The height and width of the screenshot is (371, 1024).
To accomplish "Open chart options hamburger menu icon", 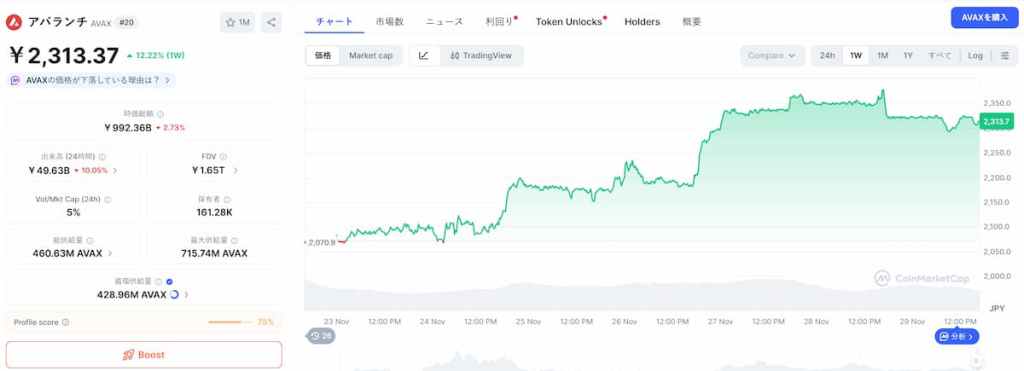I will (1004, 56).
